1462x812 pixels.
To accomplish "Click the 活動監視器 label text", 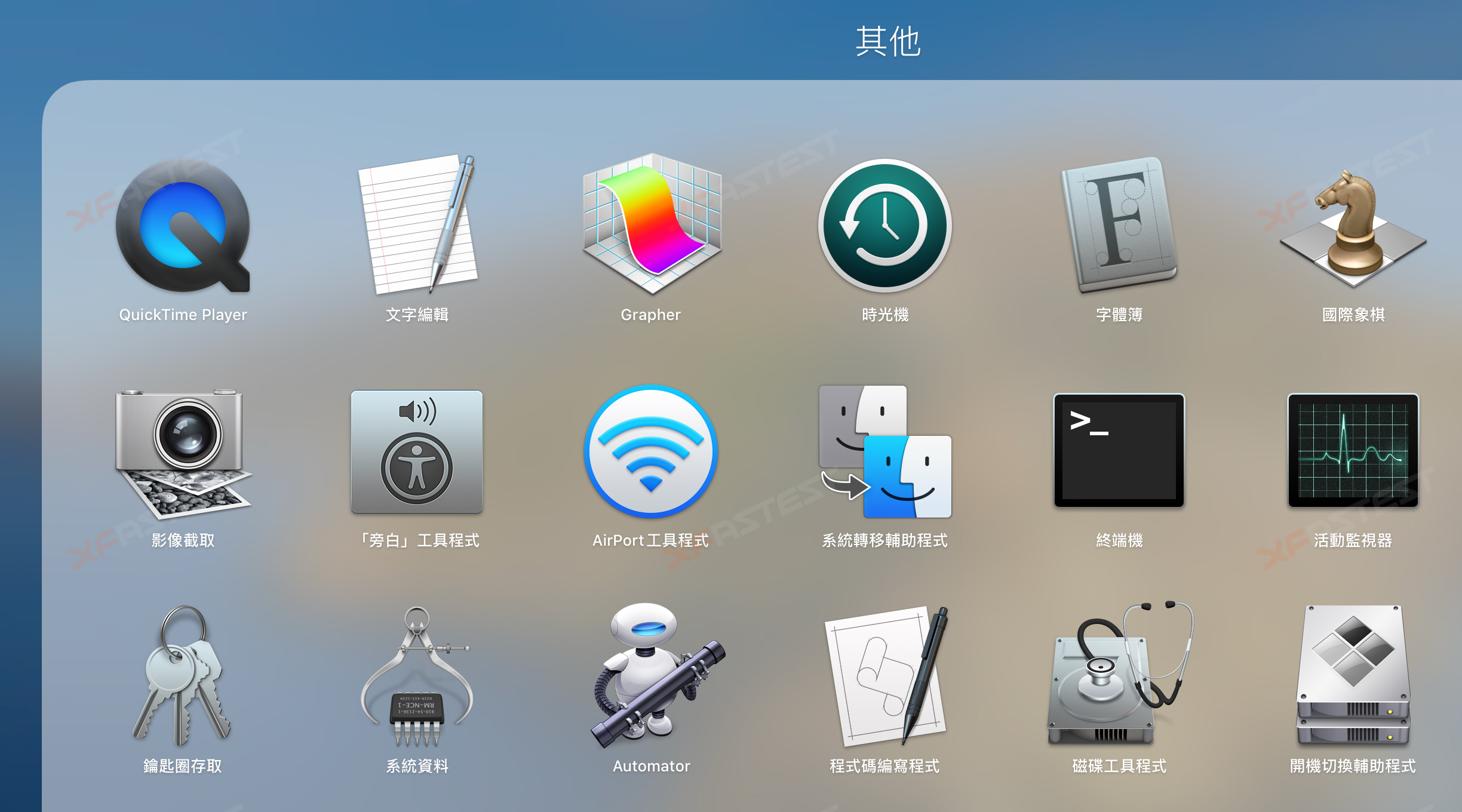I will coord(1353,540).
